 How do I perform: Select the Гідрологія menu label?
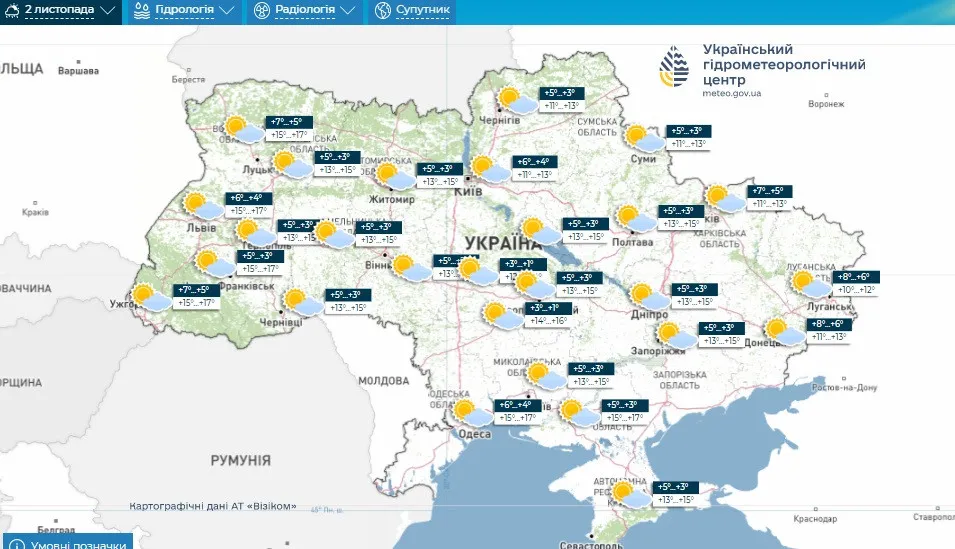point(183,11)
